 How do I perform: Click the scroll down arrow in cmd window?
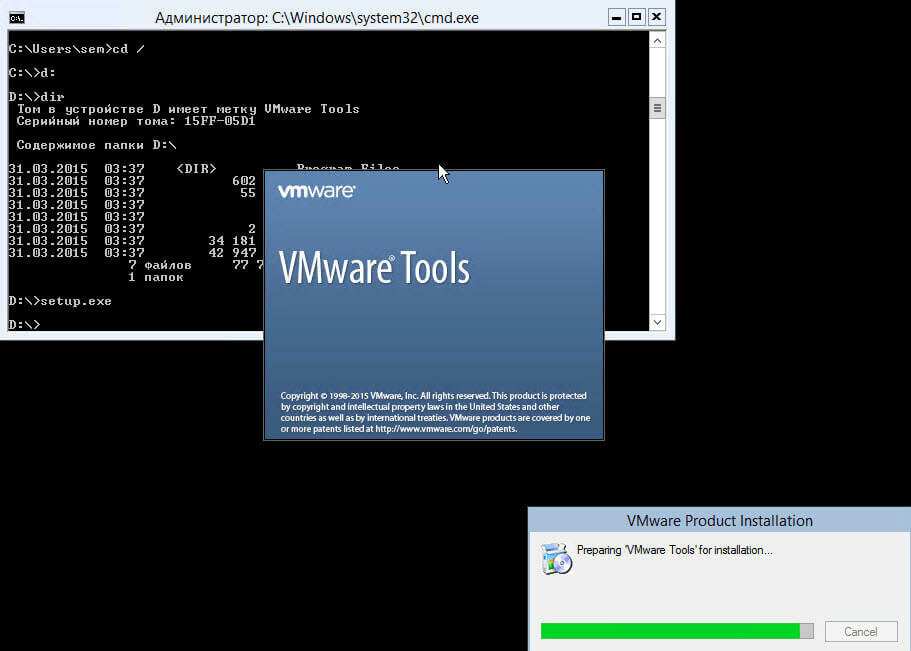(657, 322)
